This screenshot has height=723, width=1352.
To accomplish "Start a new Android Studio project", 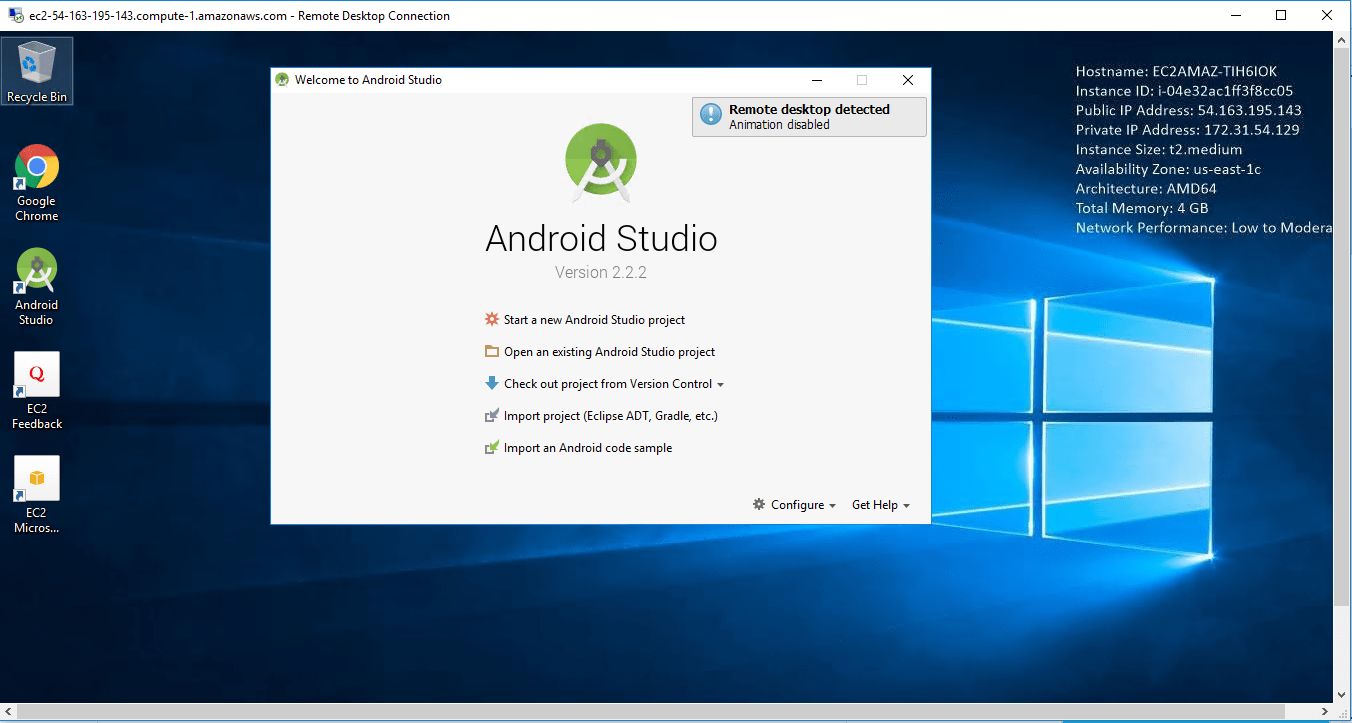I will 594,320.
